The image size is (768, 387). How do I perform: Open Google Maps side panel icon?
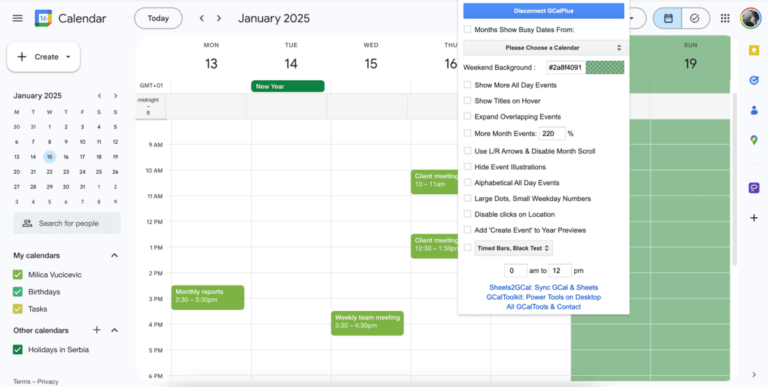coord(754,140)
